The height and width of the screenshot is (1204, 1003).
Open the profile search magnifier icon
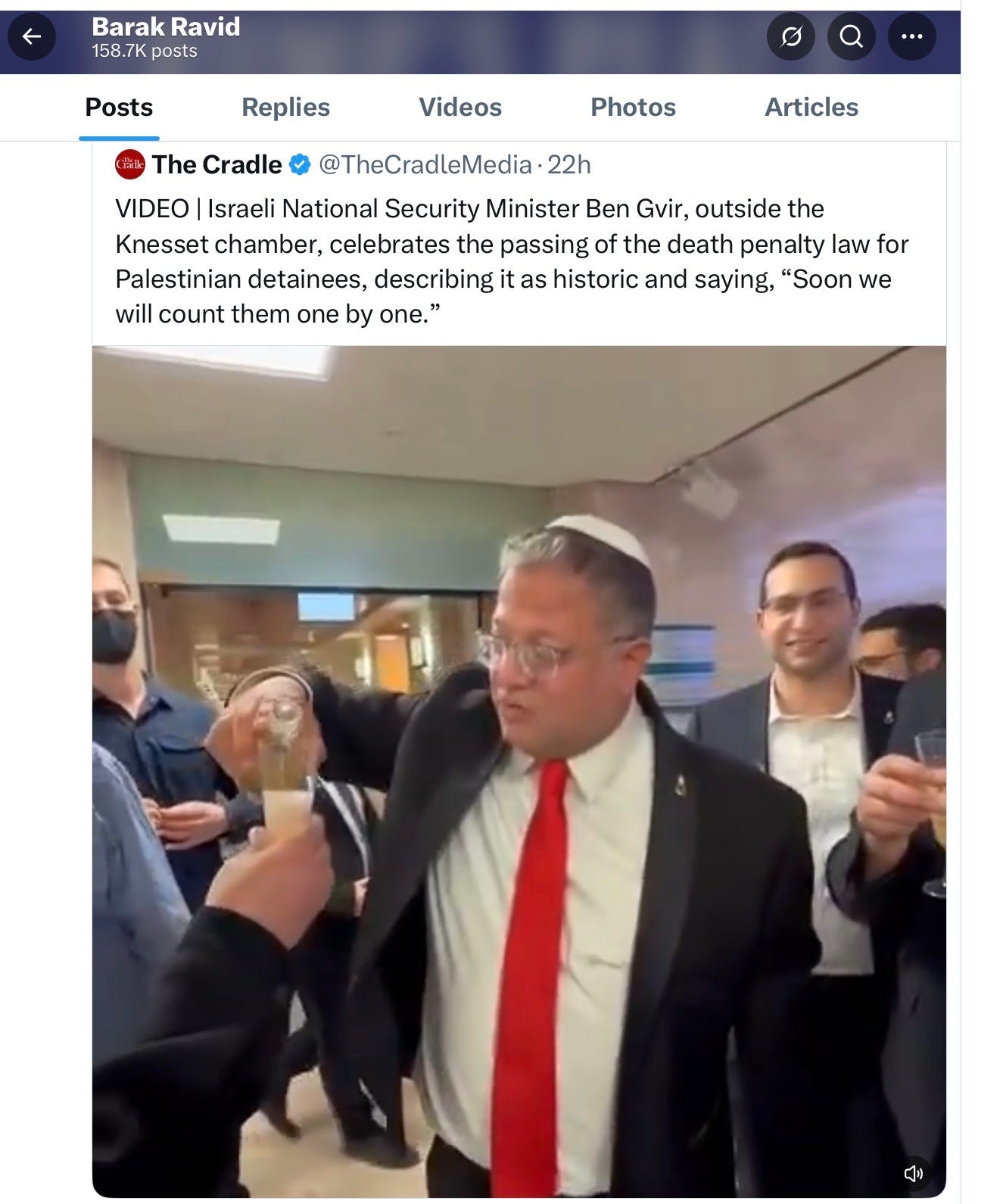click(852, 36)
